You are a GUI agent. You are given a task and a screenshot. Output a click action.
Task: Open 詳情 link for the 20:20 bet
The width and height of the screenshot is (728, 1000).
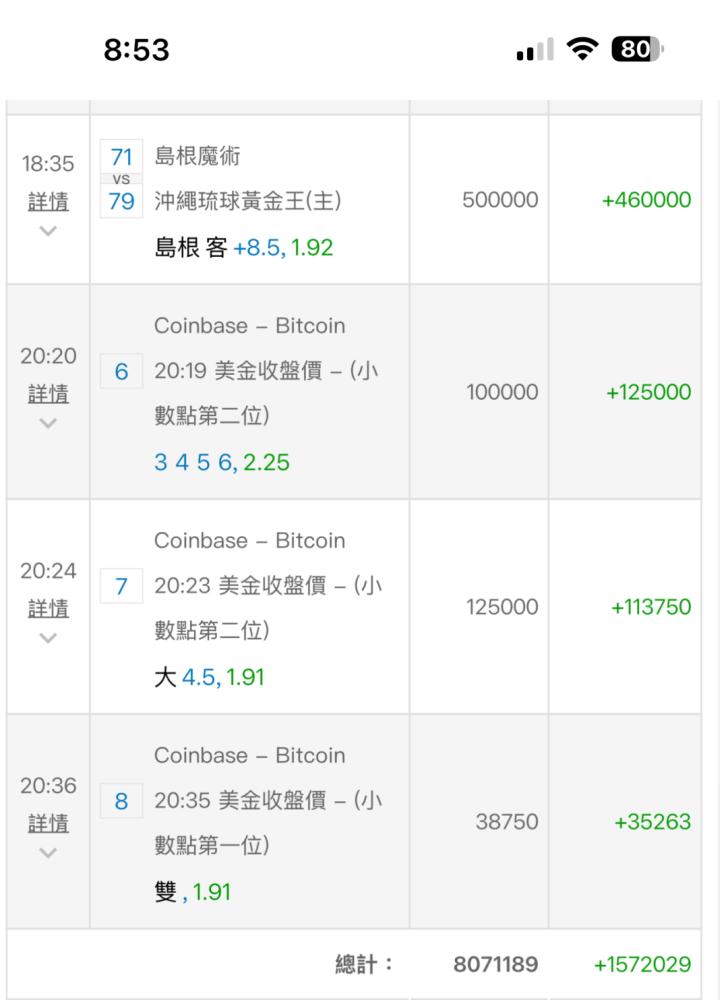coord(48,394)
